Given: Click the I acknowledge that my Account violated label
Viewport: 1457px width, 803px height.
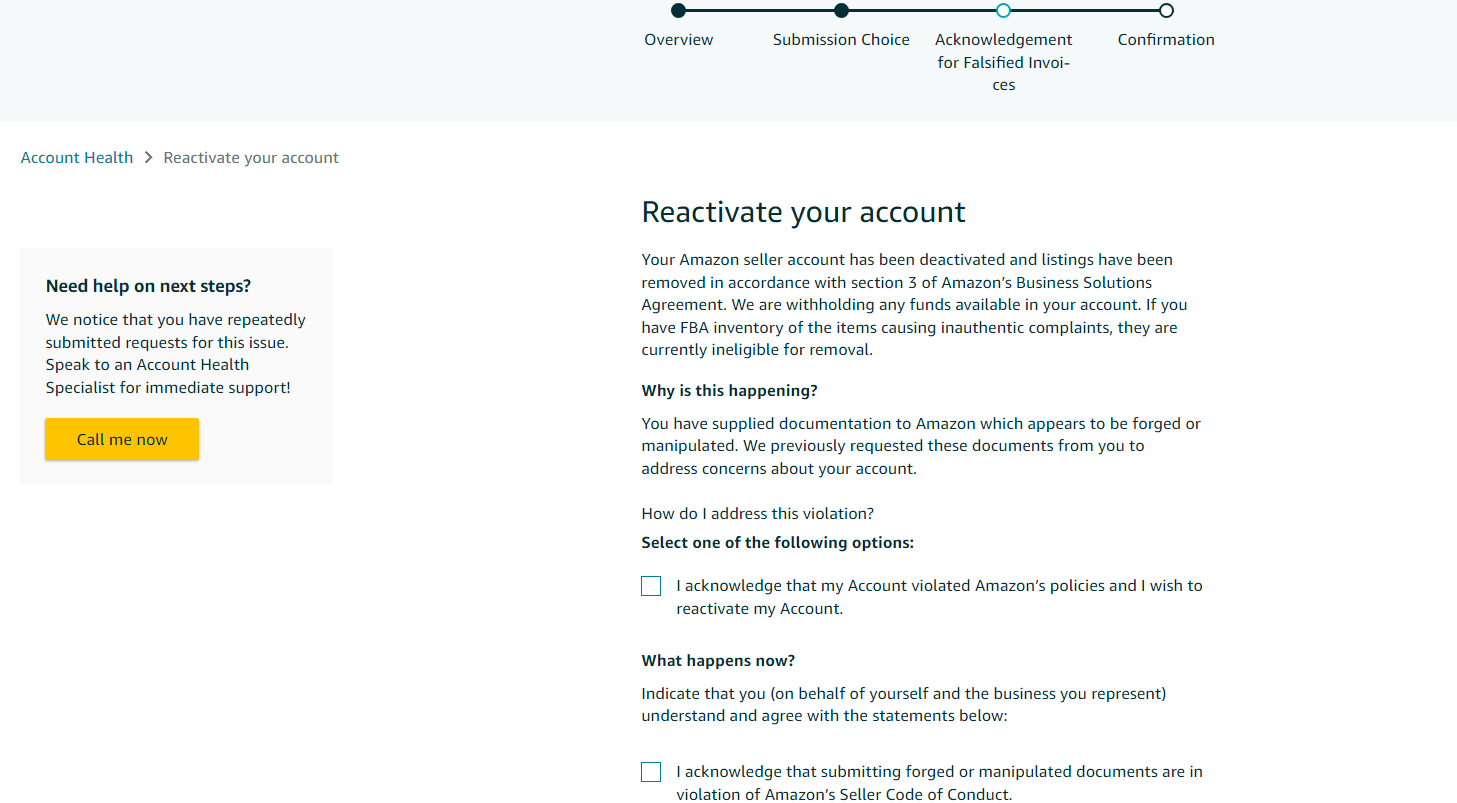Looking at the screenshot, I should (x=939, y=597).
